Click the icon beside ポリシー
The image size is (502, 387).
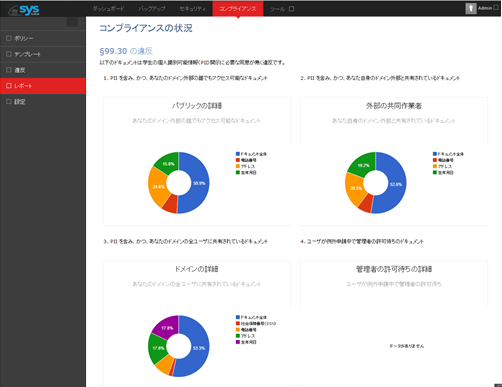point(9,38)
